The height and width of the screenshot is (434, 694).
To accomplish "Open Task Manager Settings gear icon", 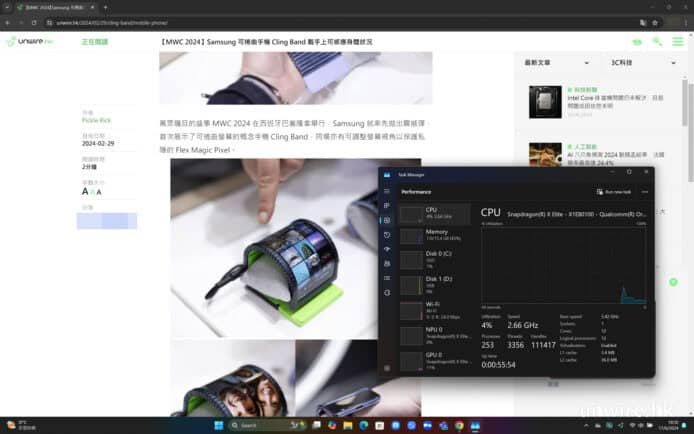I will click(387, 368).
